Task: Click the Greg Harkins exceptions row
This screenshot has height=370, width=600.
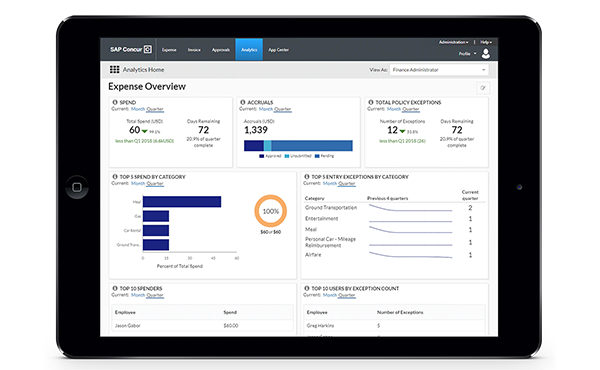Action: pos(395,326)
